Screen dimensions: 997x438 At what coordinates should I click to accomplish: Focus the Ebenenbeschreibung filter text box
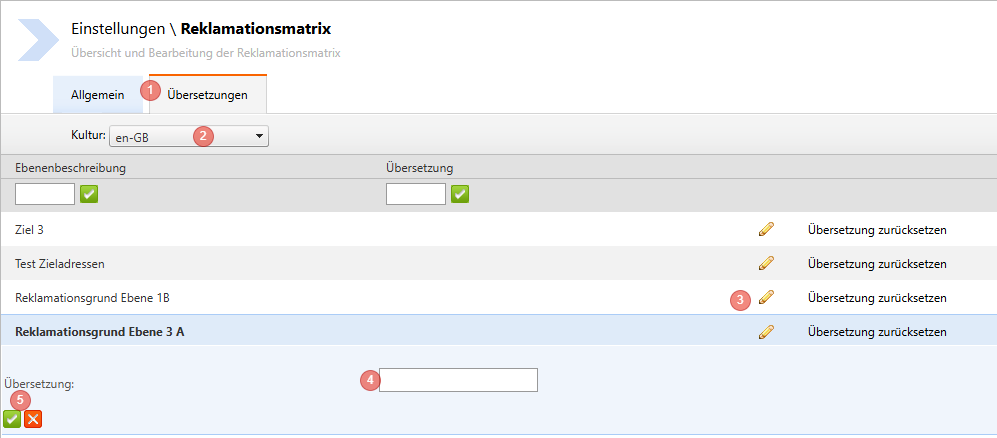pyautogui.click(x=45, y=194)
